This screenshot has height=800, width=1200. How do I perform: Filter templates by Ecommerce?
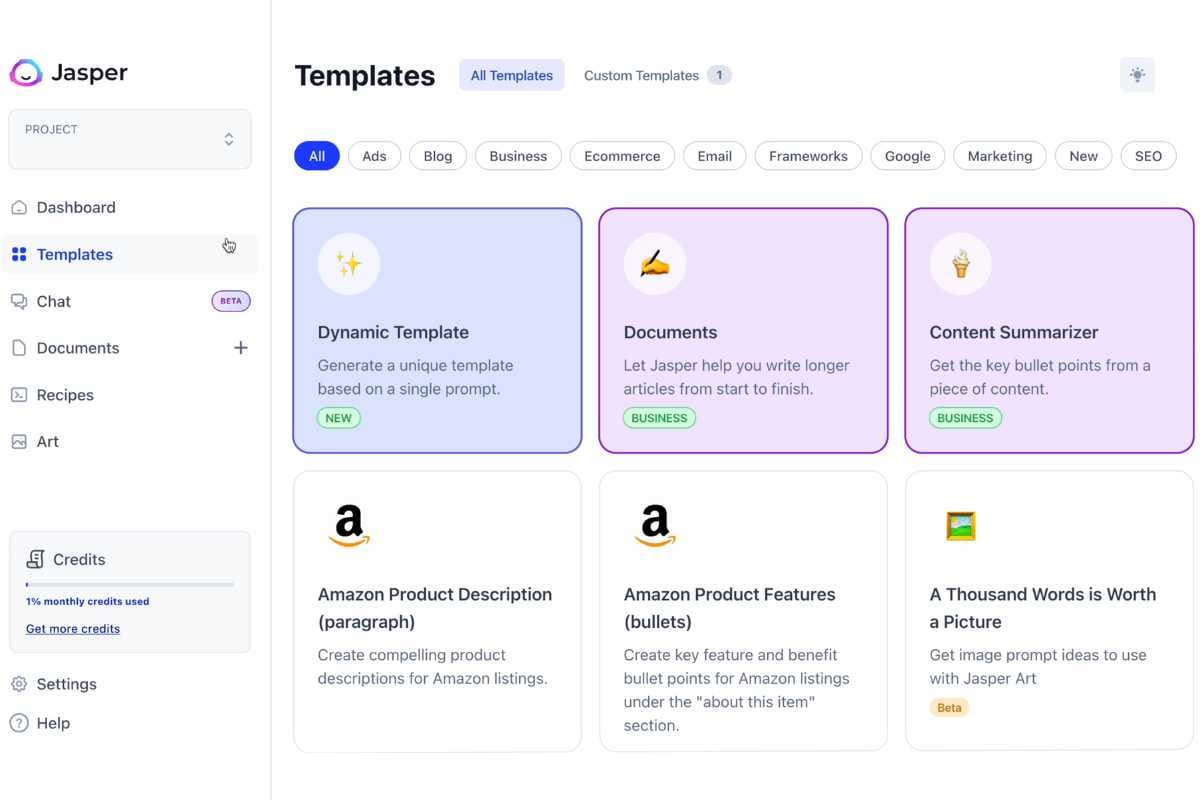coord(622,156)
